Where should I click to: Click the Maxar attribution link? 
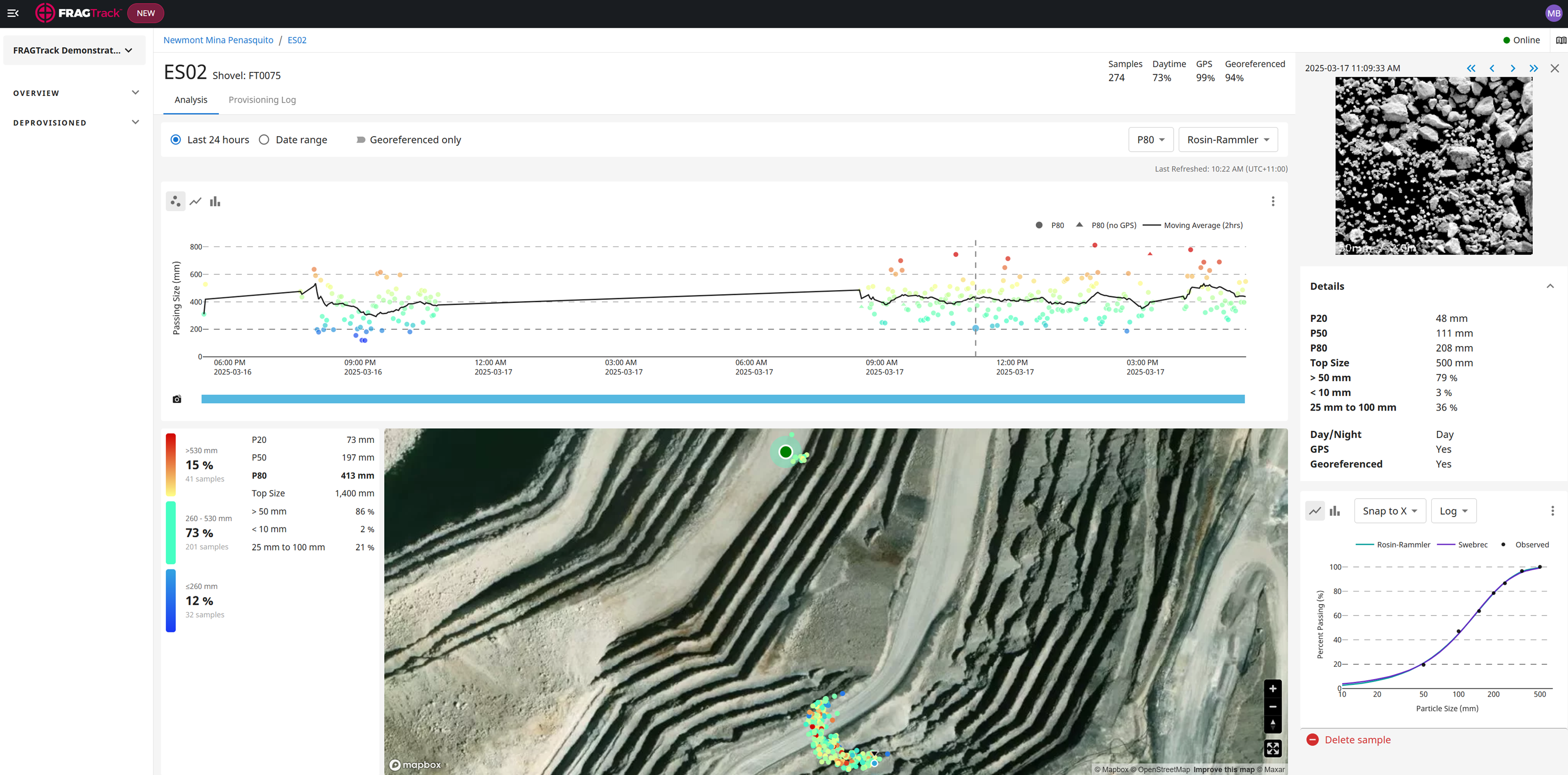[x=1271, y=769]
